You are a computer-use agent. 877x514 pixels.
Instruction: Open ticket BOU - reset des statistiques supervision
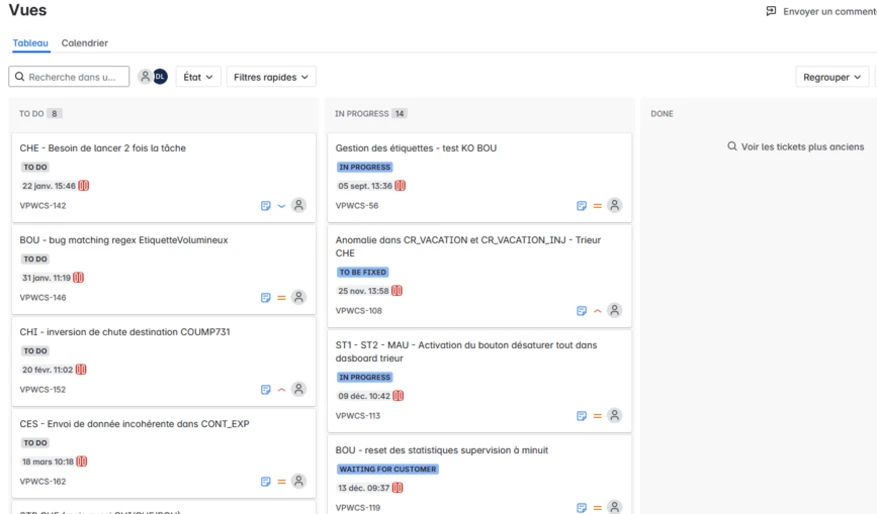(442, 450)
